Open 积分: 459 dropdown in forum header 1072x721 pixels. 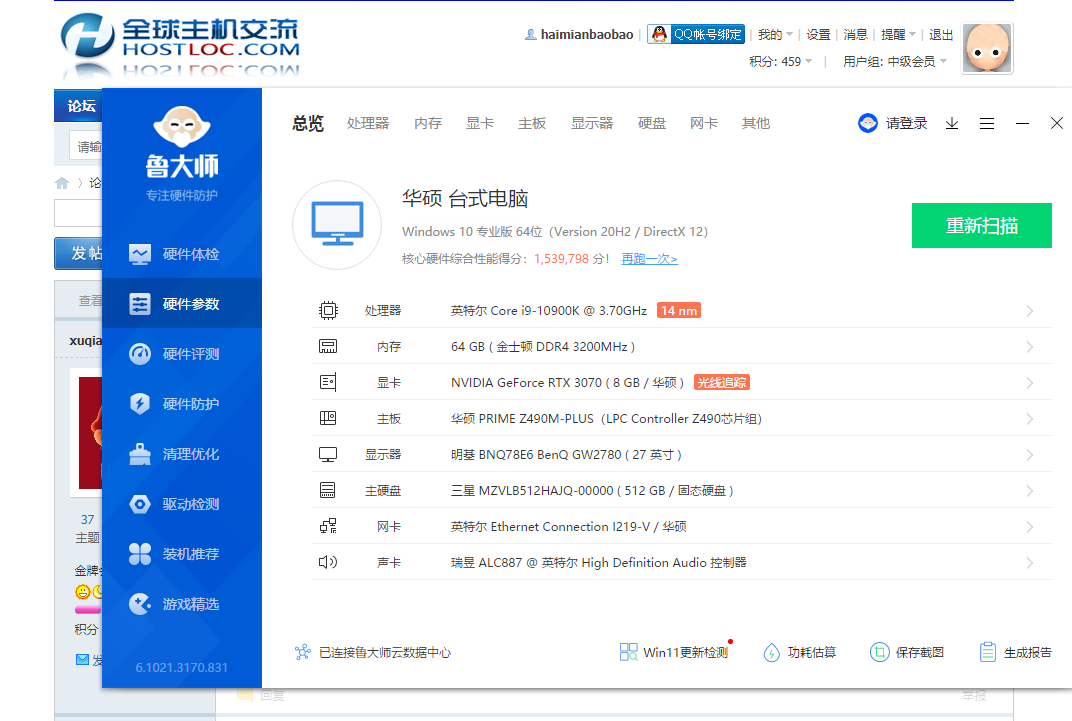(x=780, y=62)
